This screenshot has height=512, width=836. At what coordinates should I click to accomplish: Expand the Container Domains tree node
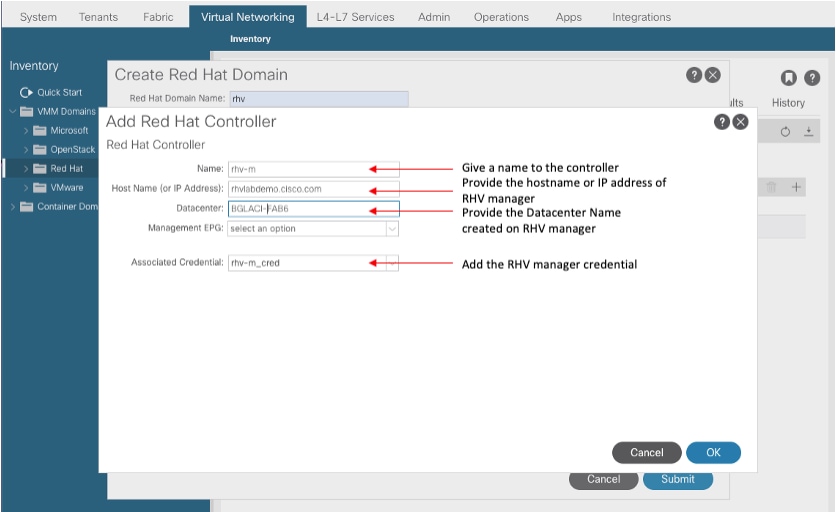(13, 207)
